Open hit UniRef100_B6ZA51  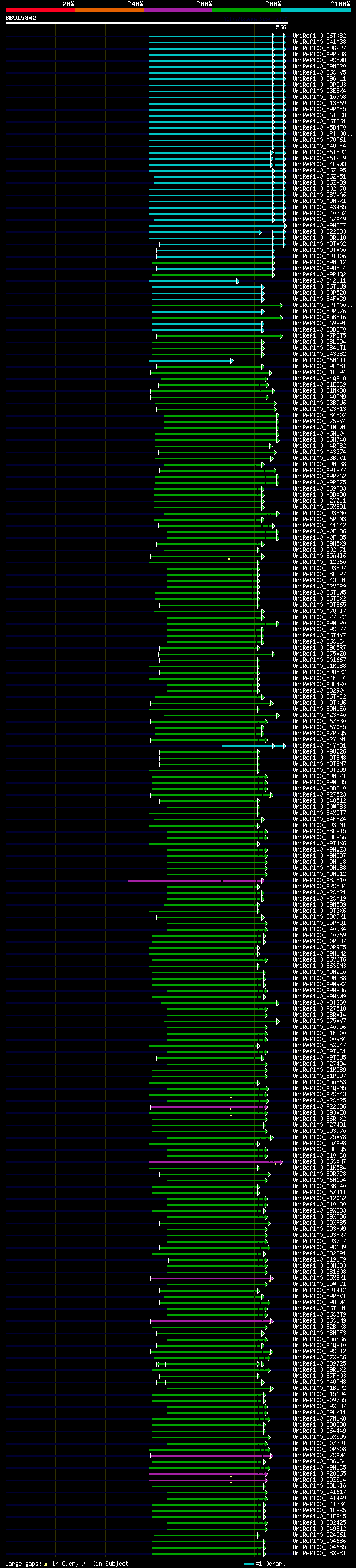319,176
